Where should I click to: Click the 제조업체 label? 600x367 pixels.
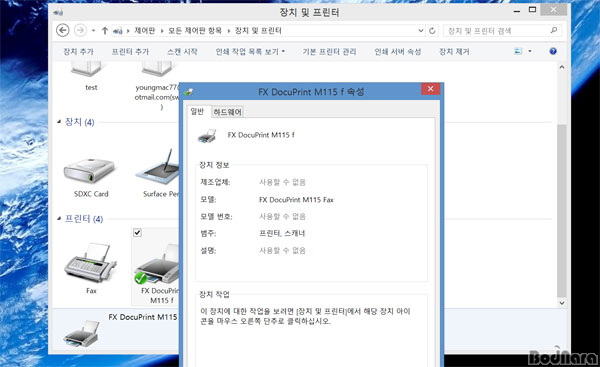tap(215, 182)
